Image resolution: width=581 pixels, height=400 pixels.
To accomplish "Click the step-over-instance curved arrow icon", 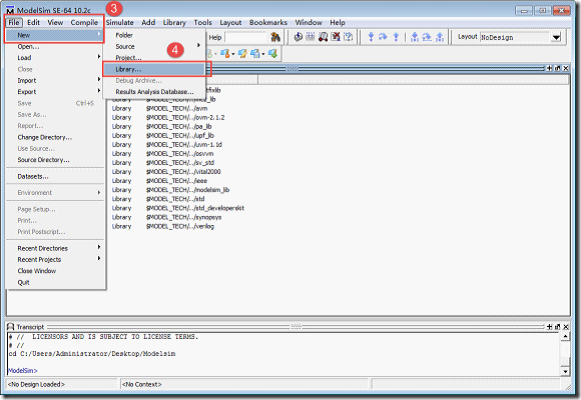I will 427,37.
